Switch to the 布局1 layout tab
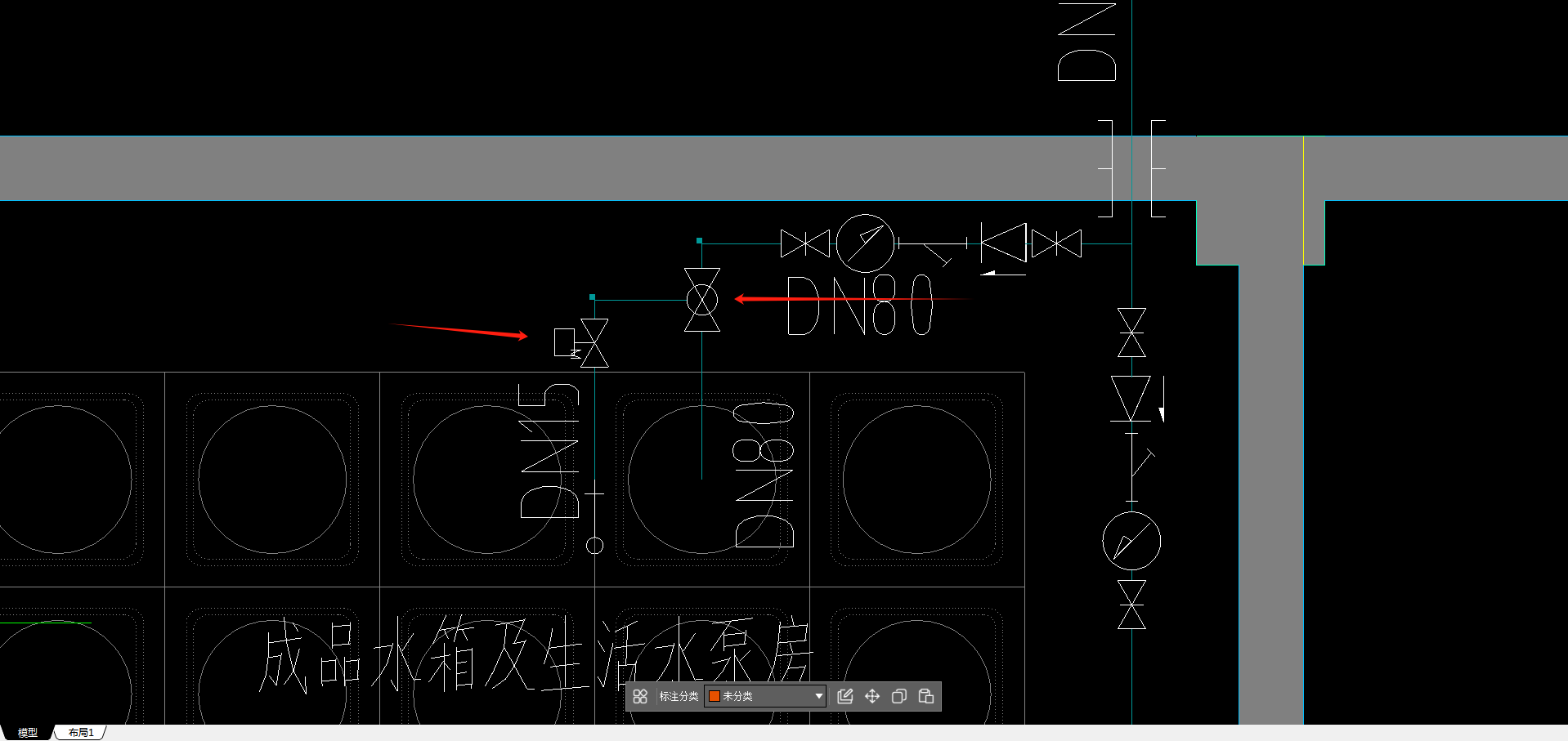Image resolution: width=1568 pixels, height=741 pixels. [81, 733]
